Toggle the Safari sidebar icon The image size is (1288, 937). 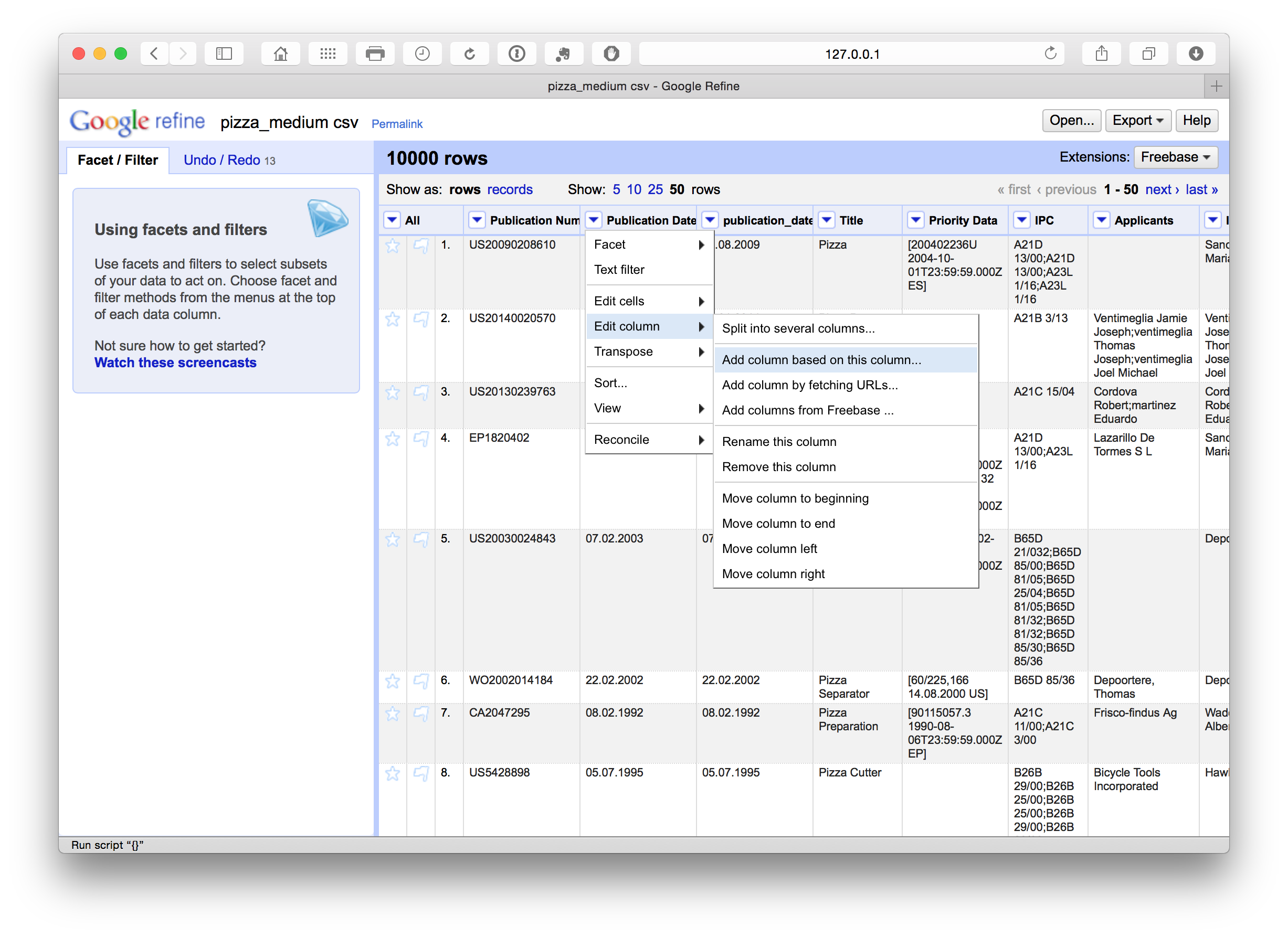pos(224,54)
